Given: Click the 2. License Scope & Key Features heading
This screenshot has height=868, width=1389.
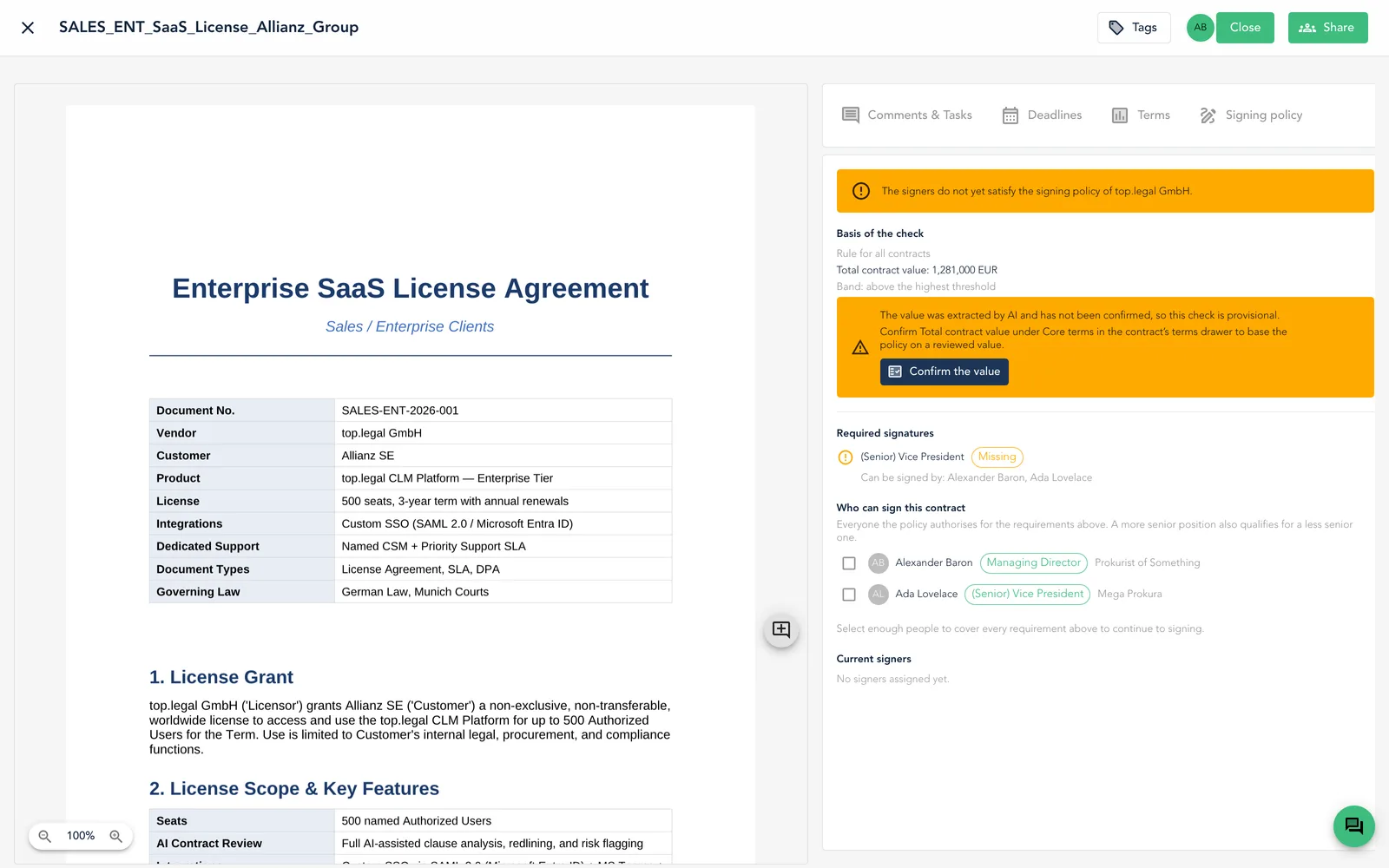Looking at the screenshot, I should [294, 789].
